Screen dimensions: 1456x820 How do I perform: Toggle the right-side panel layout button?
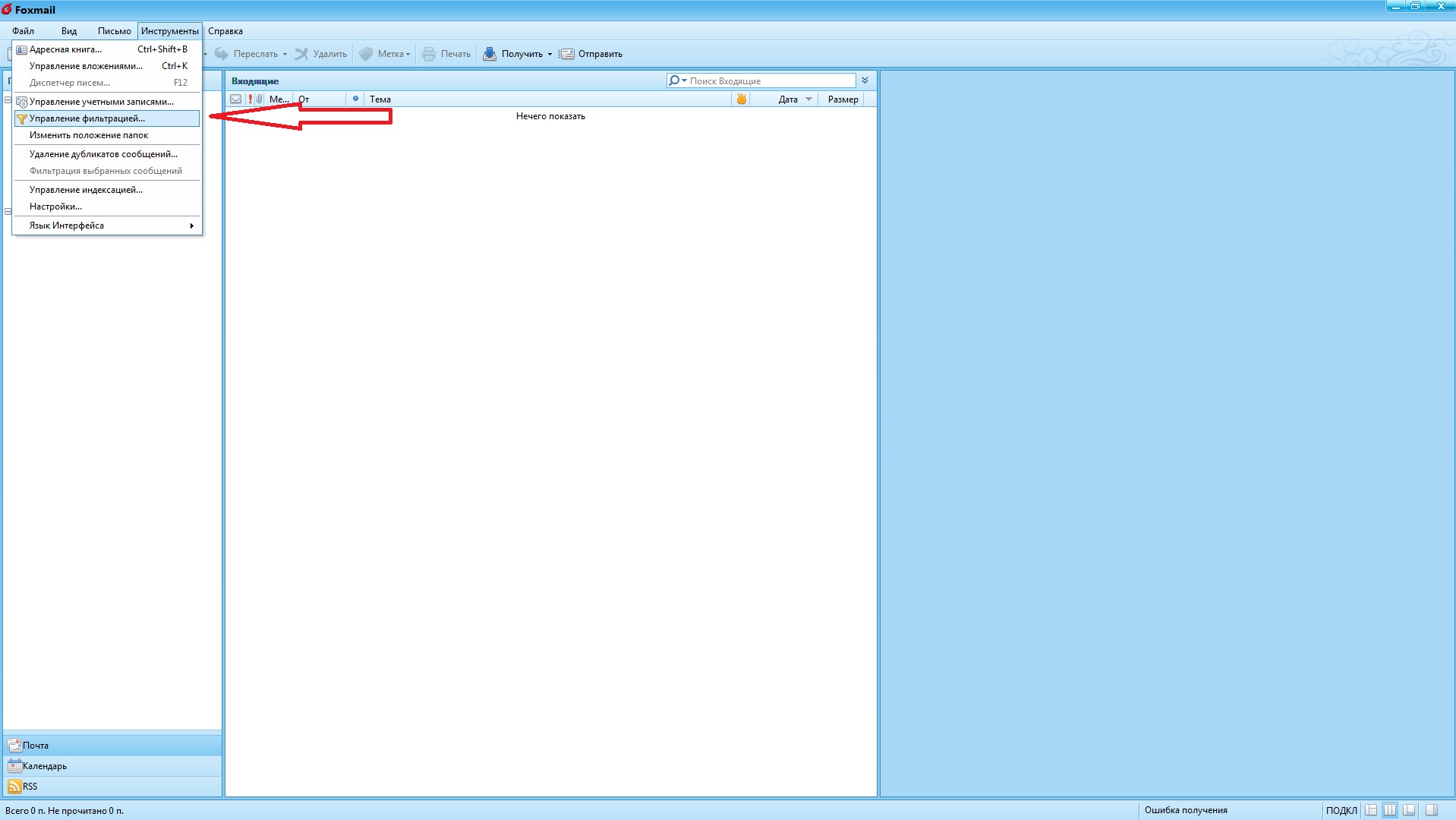coord(1431,810)
